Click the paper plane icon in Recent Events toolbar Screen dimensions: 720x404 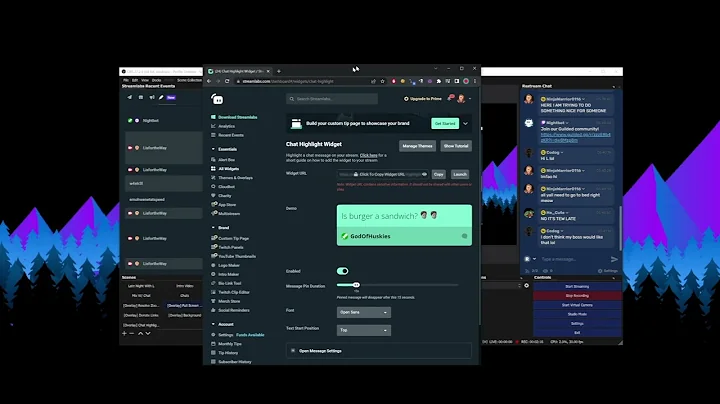pyautogui.click(x=129, y=97)
